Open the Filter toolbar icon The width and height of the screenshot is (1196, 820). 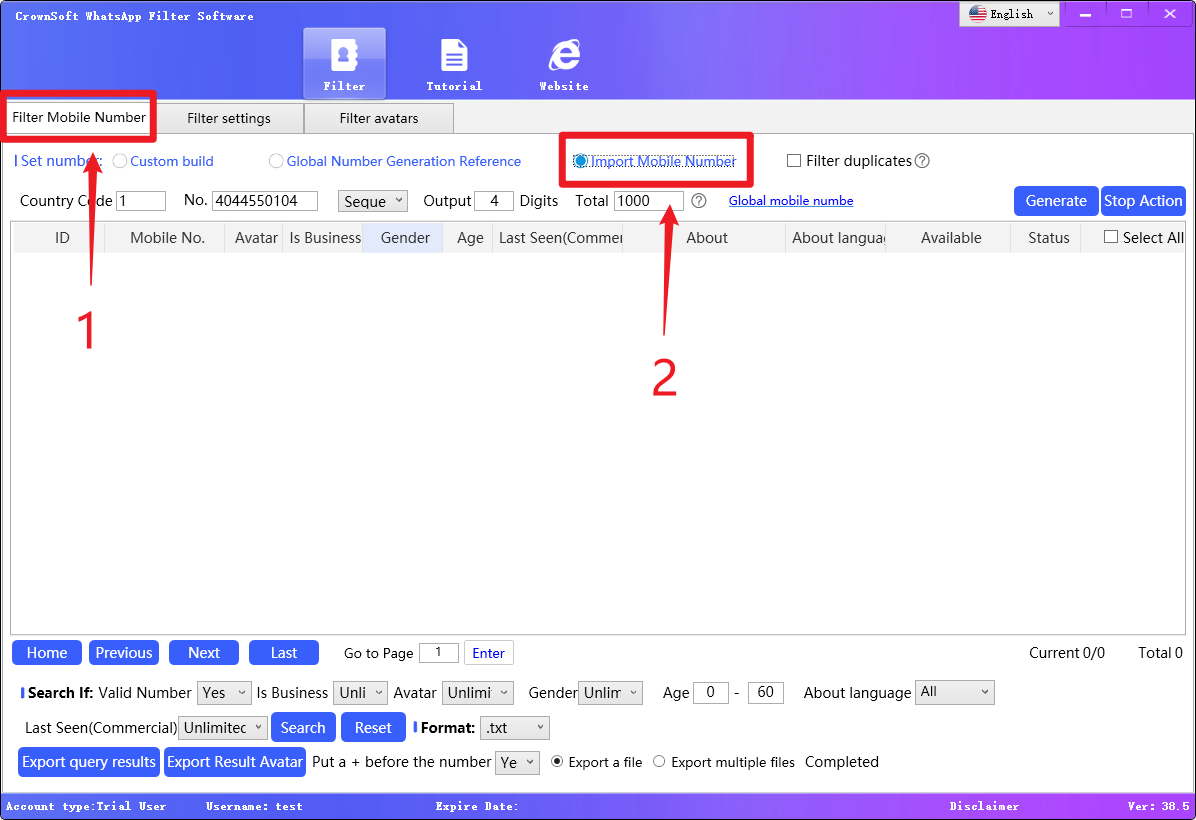344,64
